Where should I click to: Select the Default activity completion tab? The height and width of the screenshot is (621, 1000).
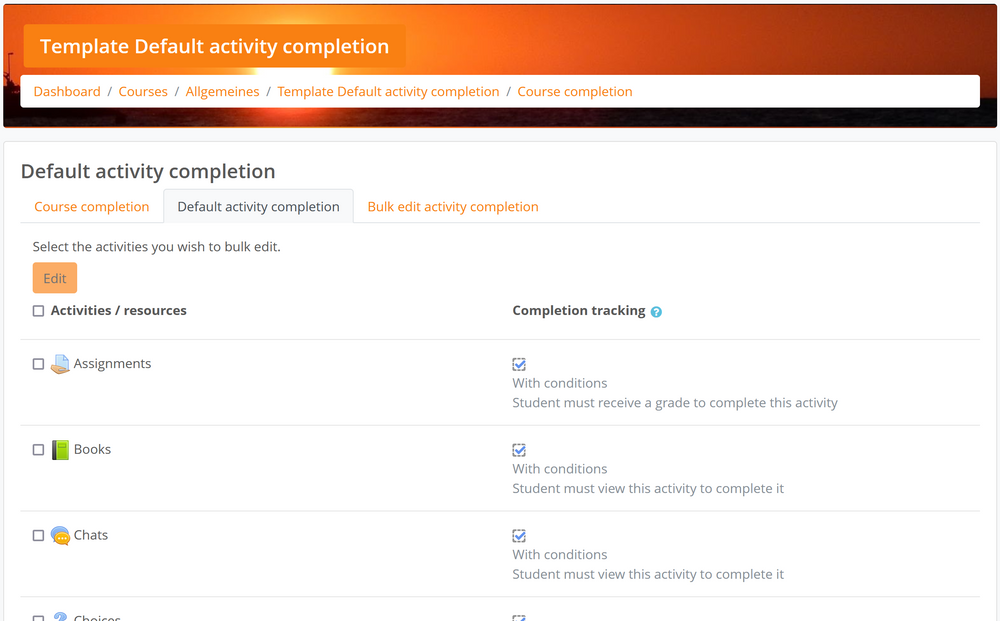tap(258, 206)
